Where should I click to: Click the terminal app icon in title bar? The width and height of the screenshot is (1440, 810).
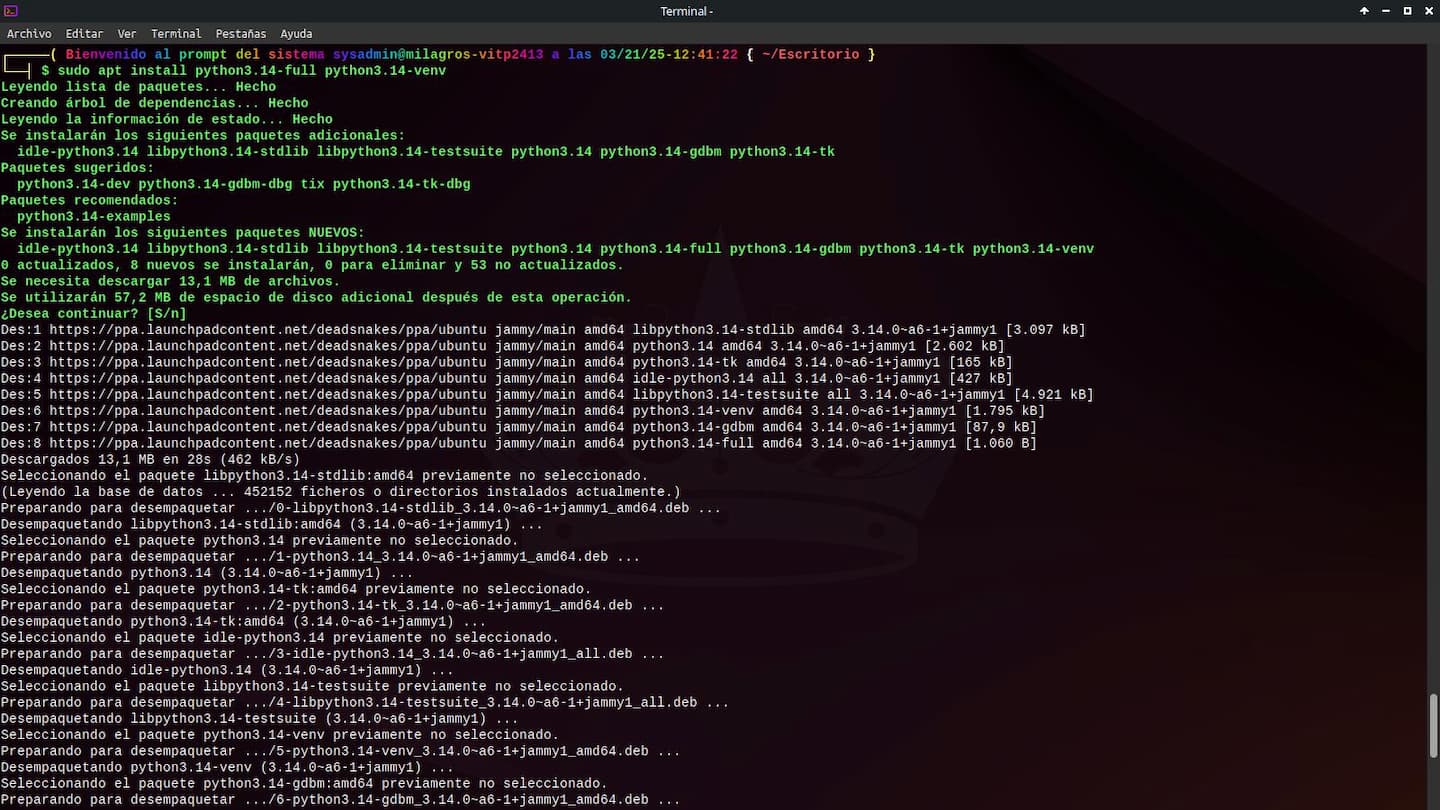tap(11, 11)
